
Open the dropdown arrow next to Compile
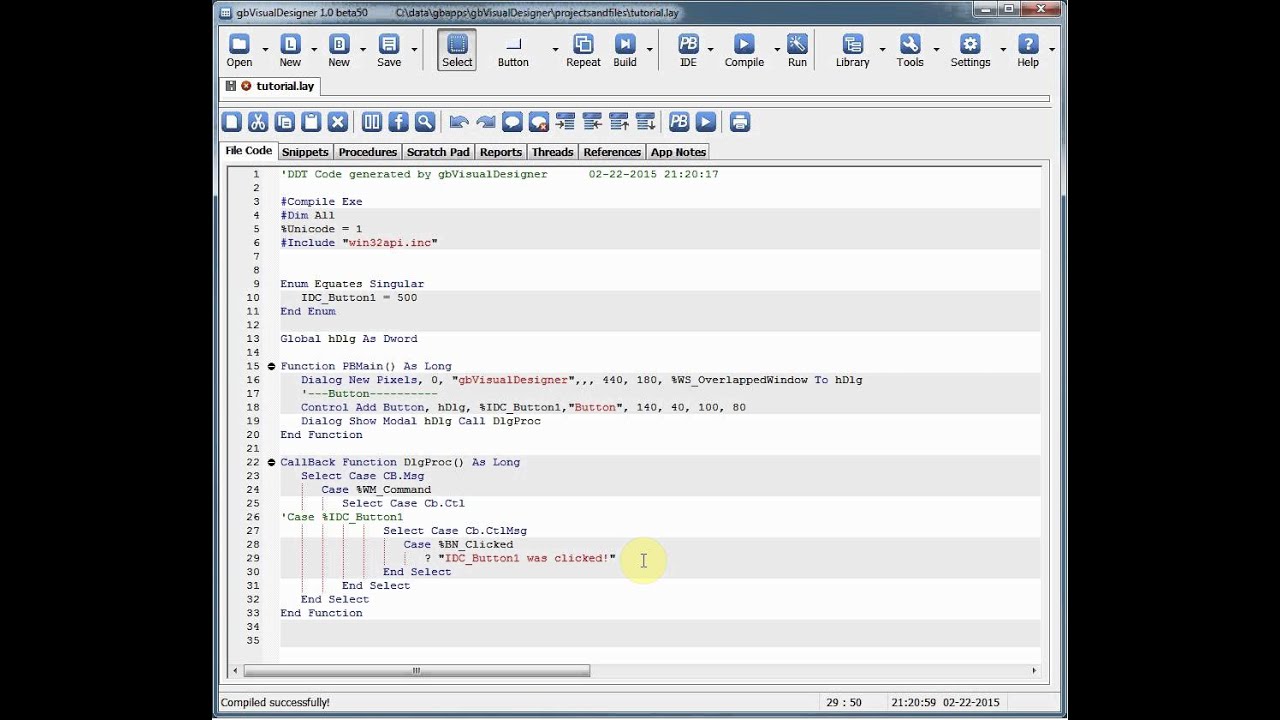click(x=776, y=49)
